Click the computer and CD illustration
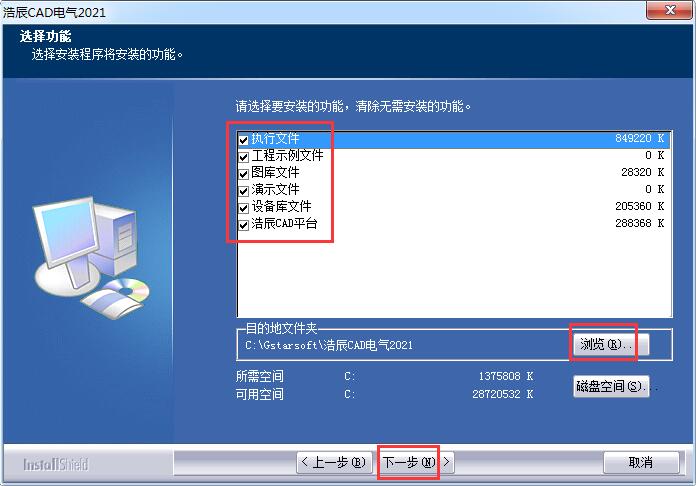Viewport: 696px width, 486px height. click(x=91, y=257)
